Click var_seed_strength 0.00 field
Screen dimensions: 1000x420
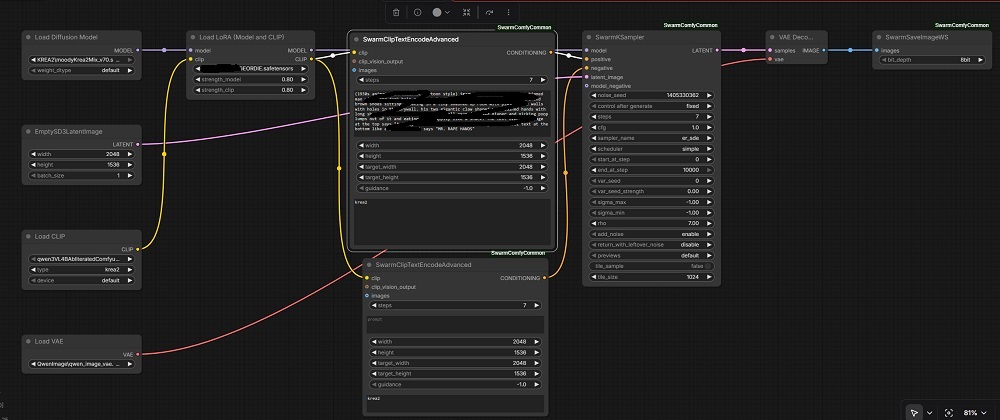[x=652, y=191]
